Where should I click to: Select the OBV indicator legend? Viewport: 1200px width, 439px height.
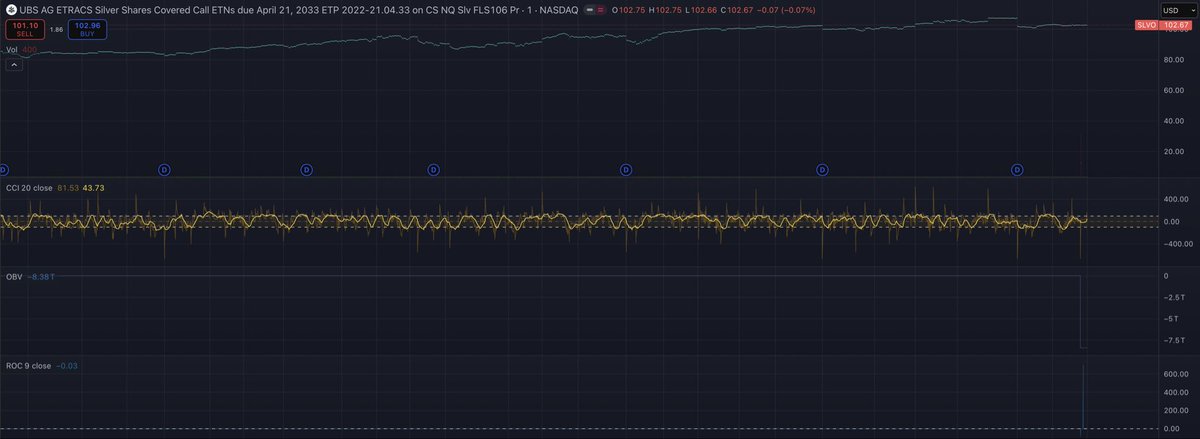click(x=14, y=275)
